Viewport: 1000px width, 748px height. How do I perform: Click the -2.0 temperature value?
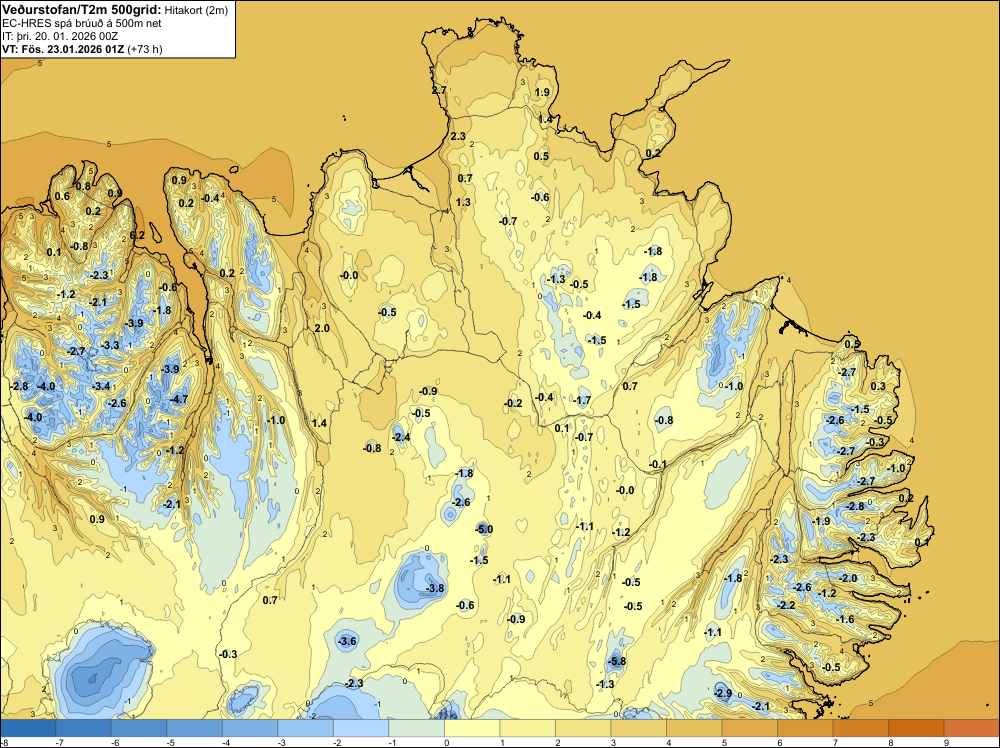click(849, 578)
